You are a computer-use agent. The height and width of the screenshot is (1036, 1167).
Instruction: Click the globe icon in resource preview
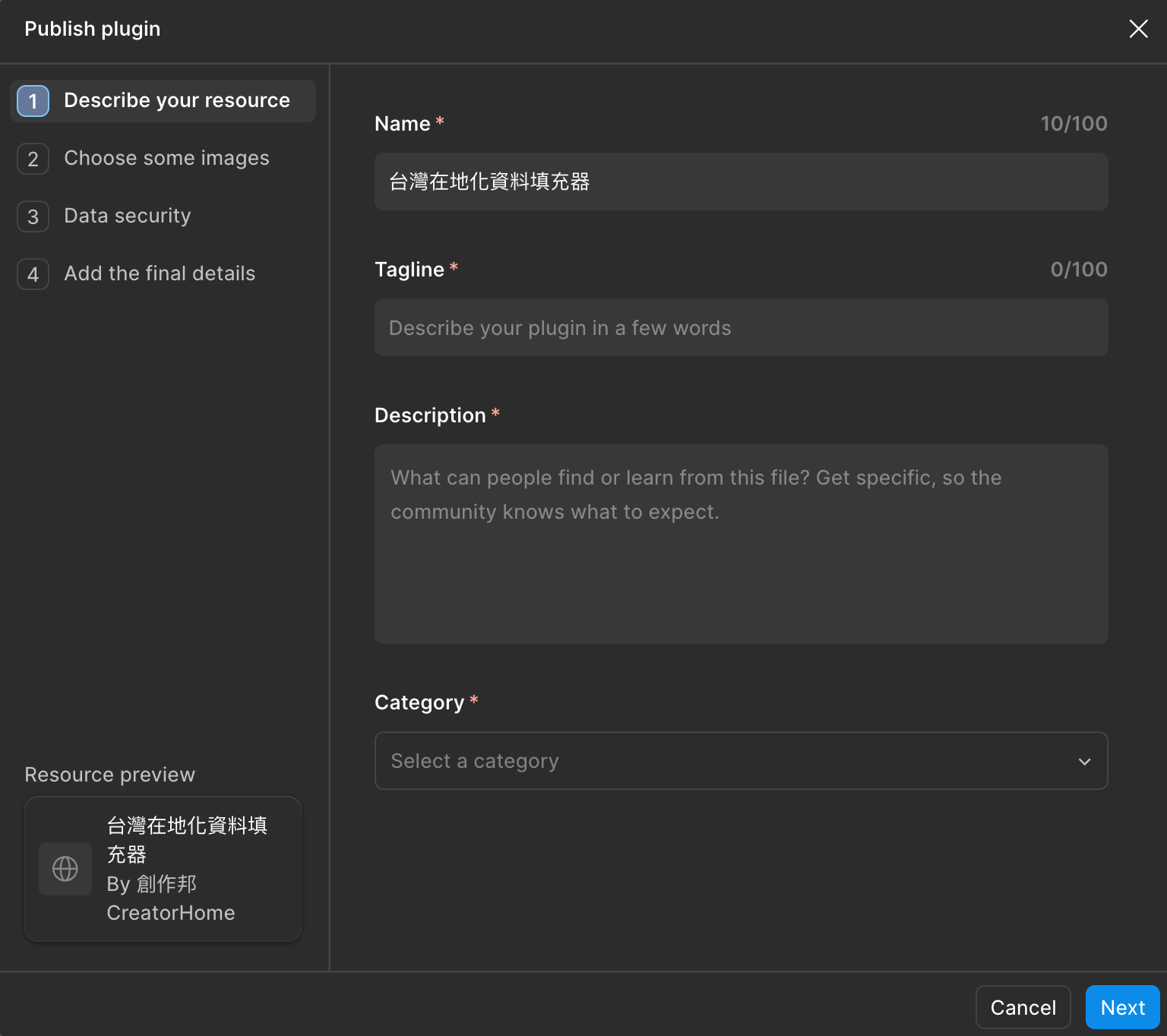65,869
